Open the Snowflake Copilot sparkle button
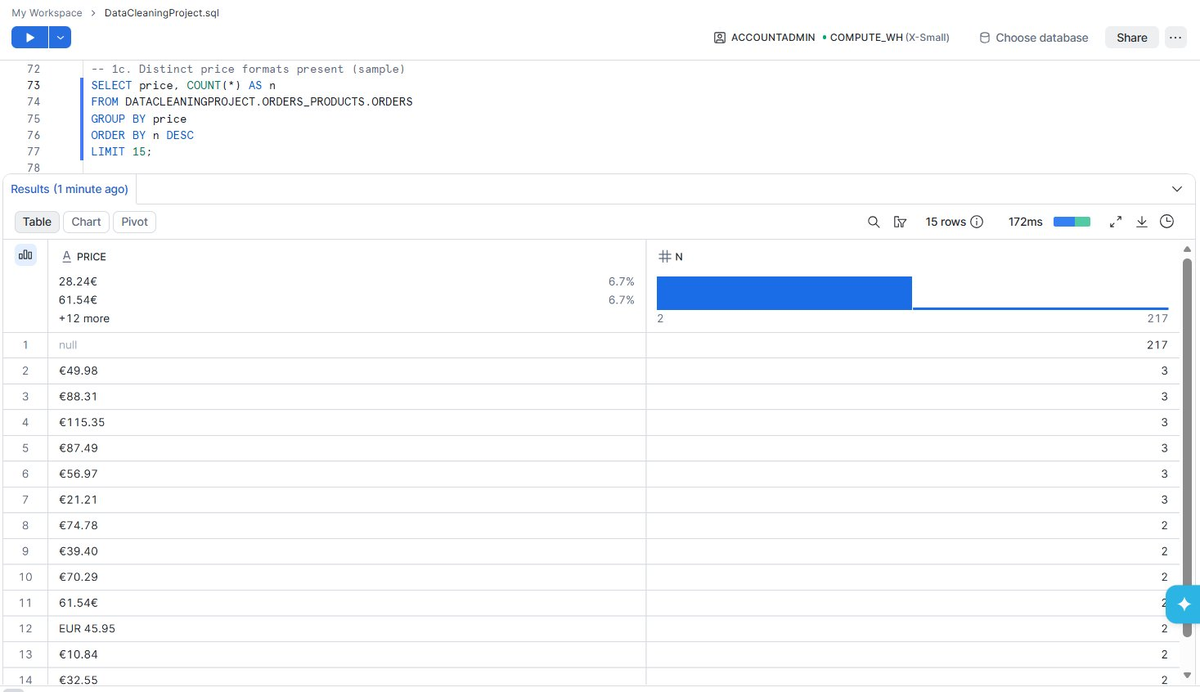The width and height of the screenshot is (1200, 692). click(1183, 604)
